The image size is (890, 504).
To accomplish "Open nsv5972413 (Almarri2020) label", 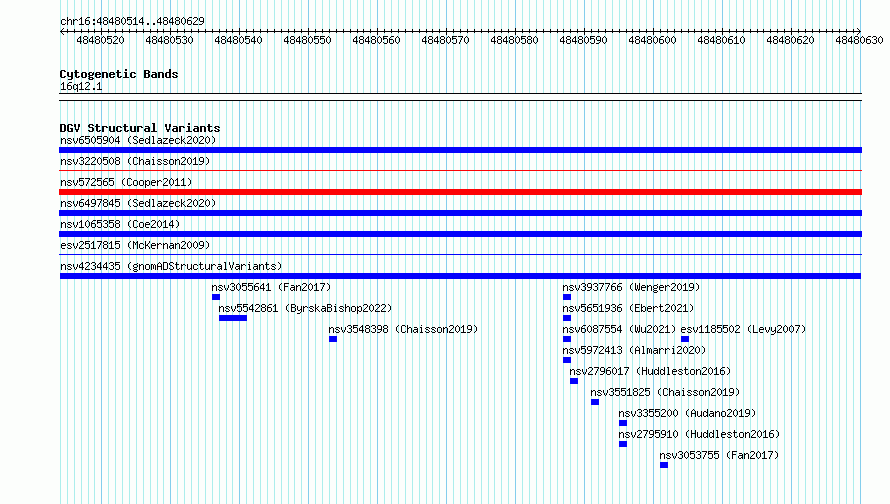I will tap(634, 350).
